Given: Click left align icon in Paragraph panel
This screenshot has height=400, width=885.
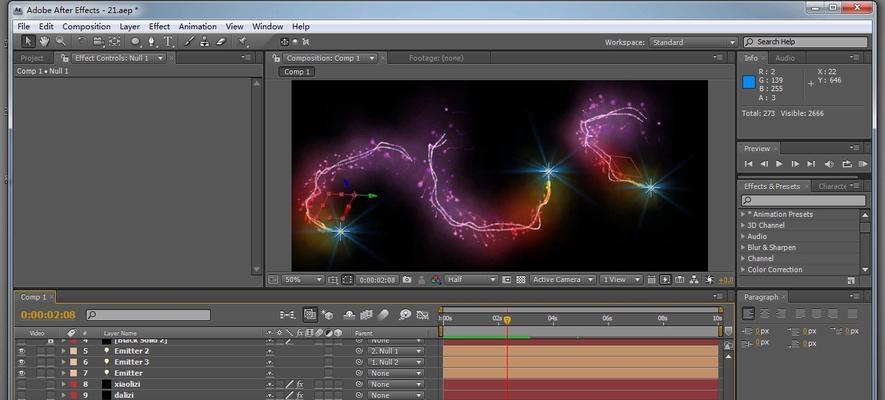Looking at the screenshot, I should (748, 314).
